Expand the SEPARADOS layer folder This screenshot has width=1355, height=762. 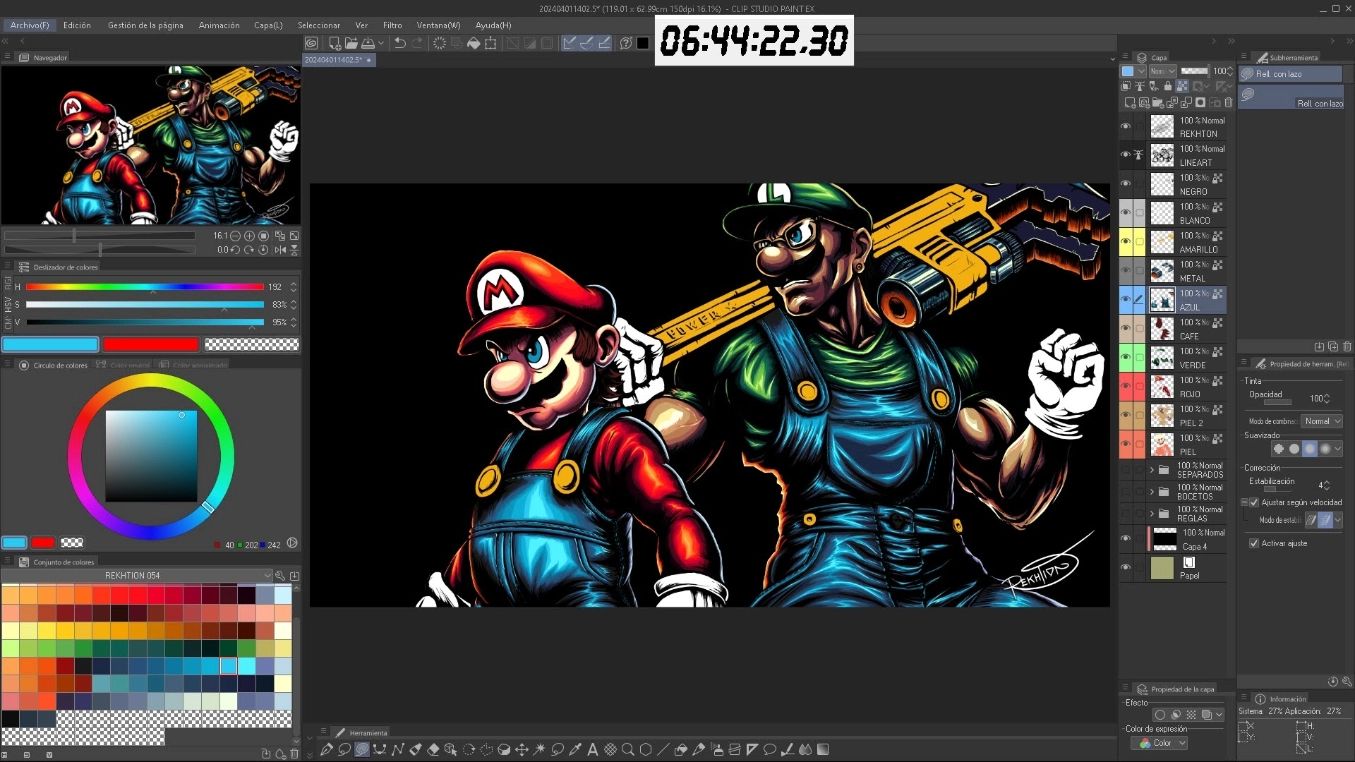coord(1152,469)
